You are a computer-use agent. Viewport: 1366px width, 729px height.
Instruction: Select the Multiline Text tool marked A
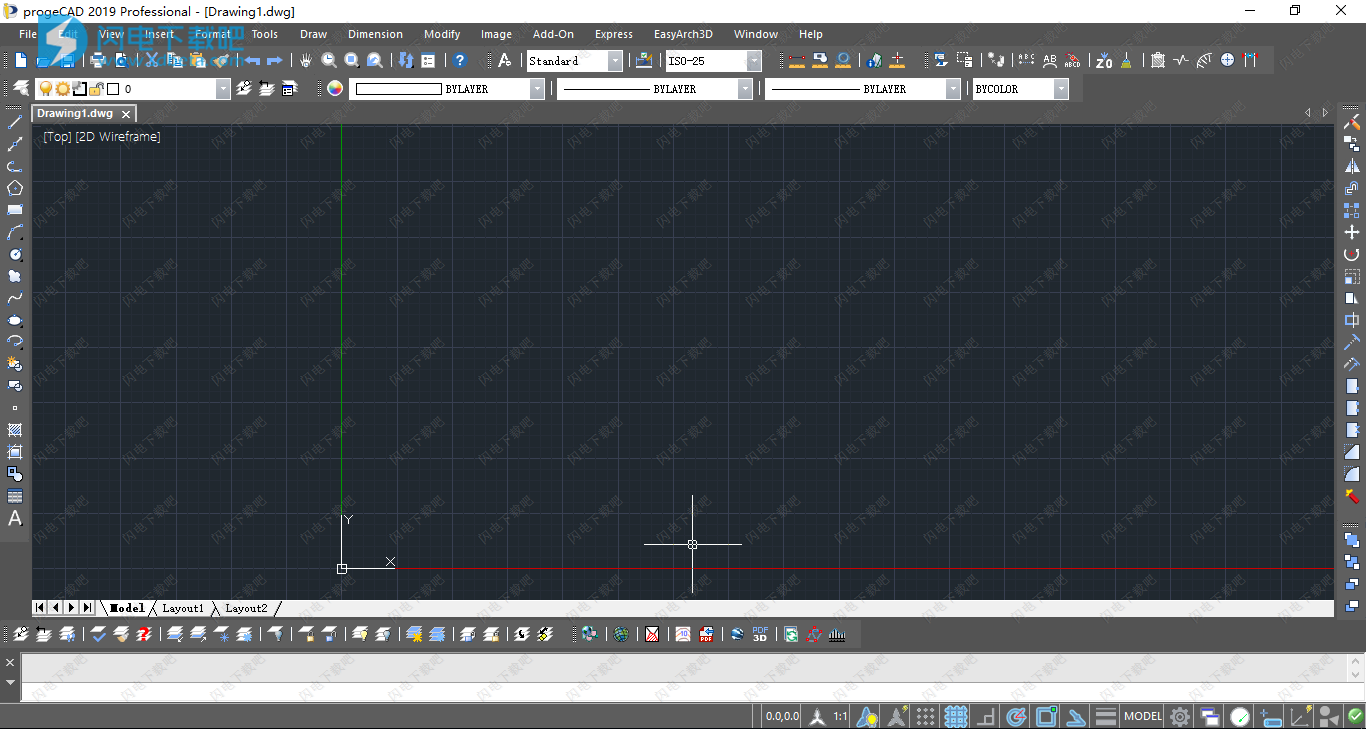(15, 518)
